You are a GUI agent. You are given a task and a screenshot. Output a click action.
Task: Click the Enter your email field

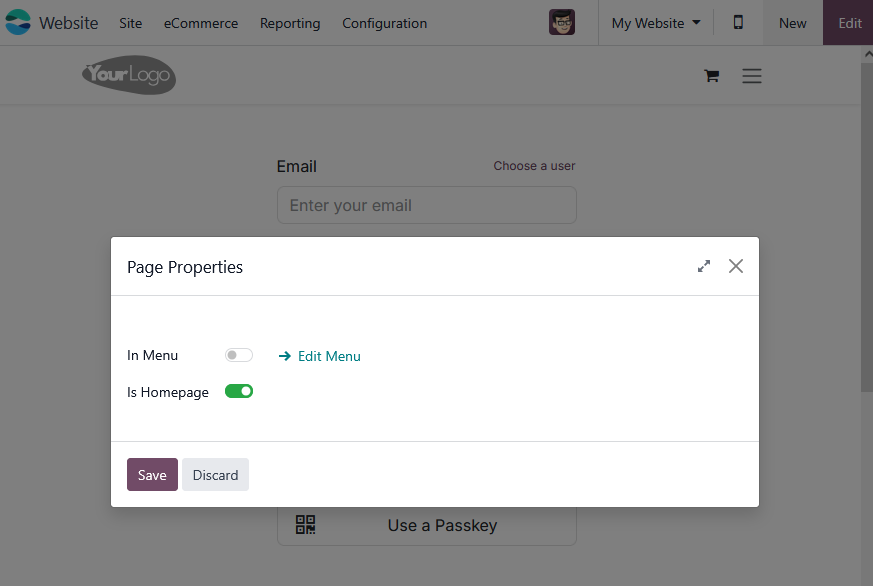click(x=426, y=205)
